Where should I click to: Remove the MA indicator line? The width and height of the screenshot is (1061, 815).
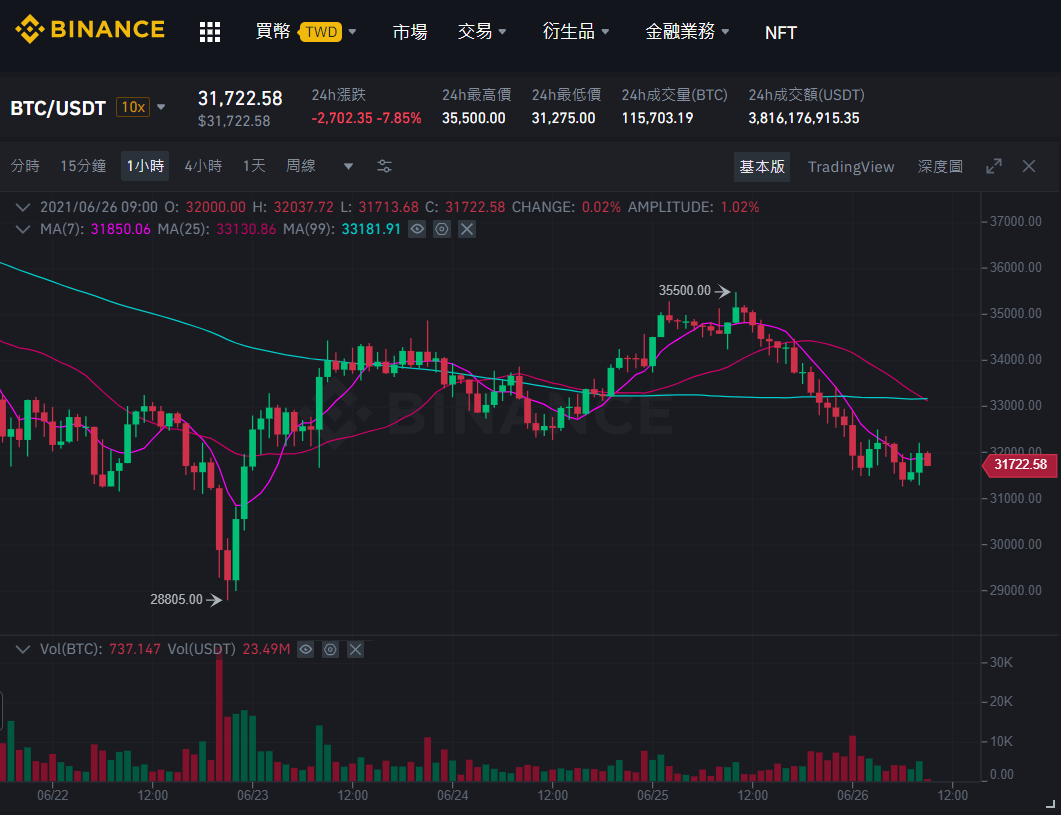click(x=467, y=229)
